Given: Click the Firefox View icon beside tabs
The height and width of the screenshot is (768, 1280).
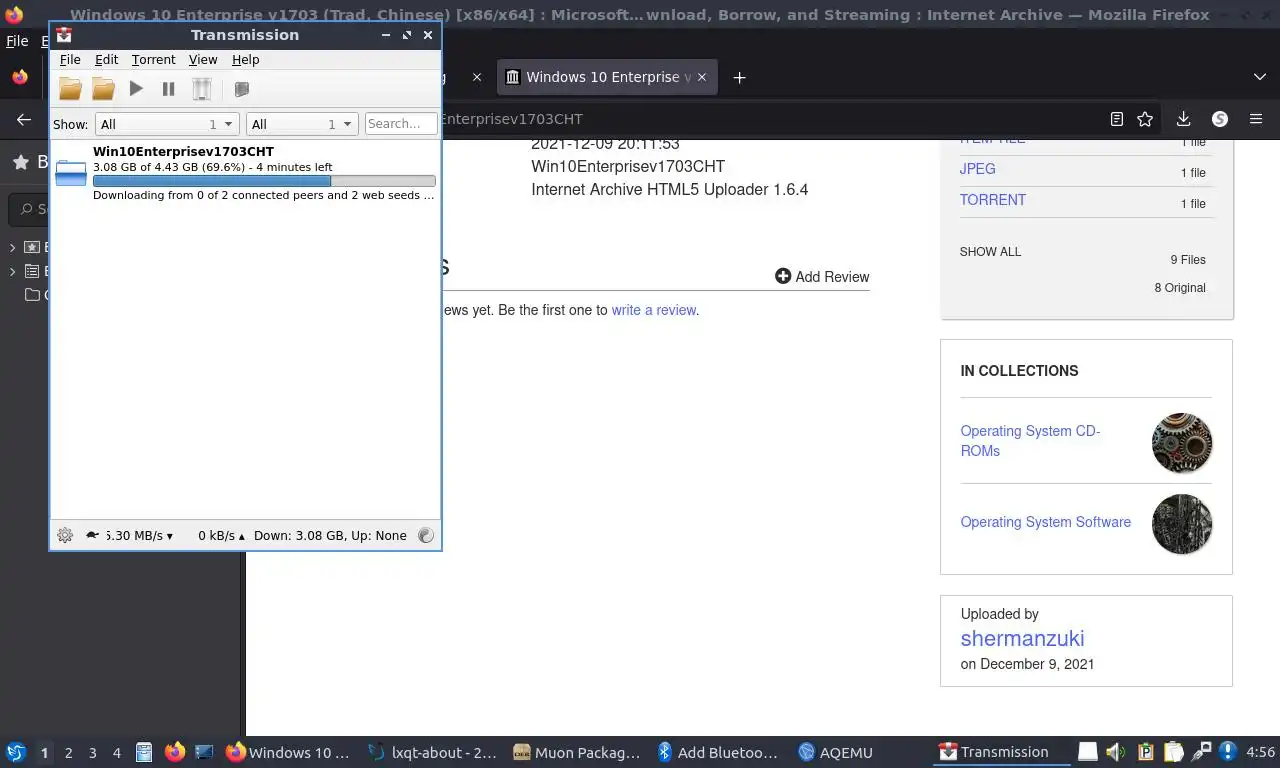Looking at the screenshot, I should [x=19, y=77].
